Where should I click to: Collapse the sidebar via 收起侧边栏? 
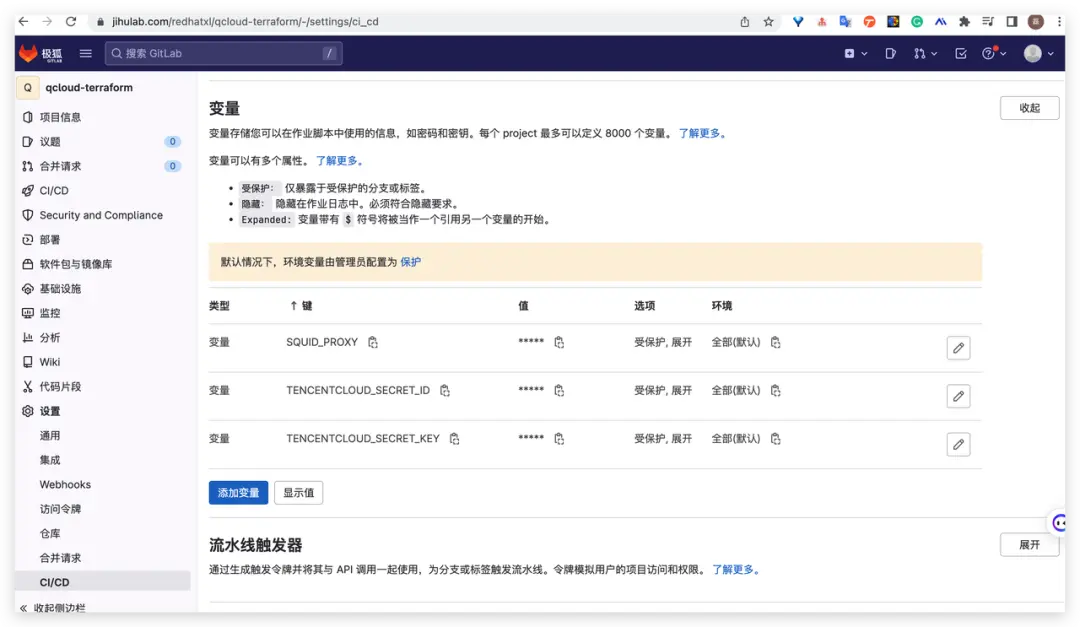[60, 608]
